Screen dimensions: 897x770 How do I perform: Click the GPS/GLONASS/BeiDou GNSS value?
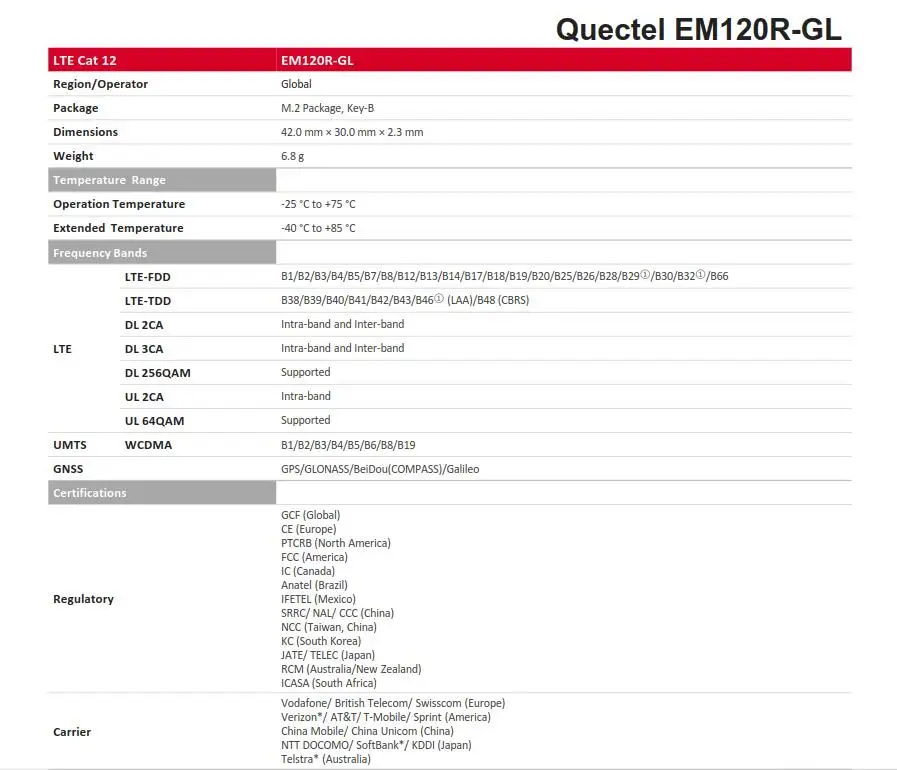tap(379, 469)
